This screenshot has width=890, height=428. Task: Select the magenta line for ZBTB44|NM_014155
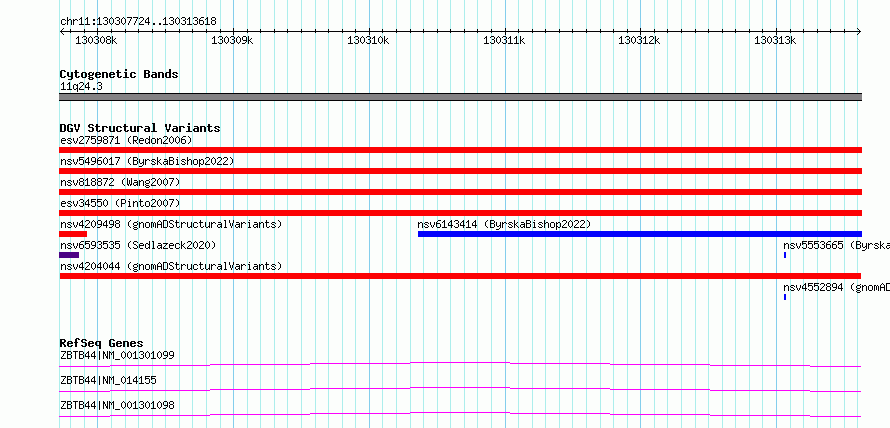[460, 389]
